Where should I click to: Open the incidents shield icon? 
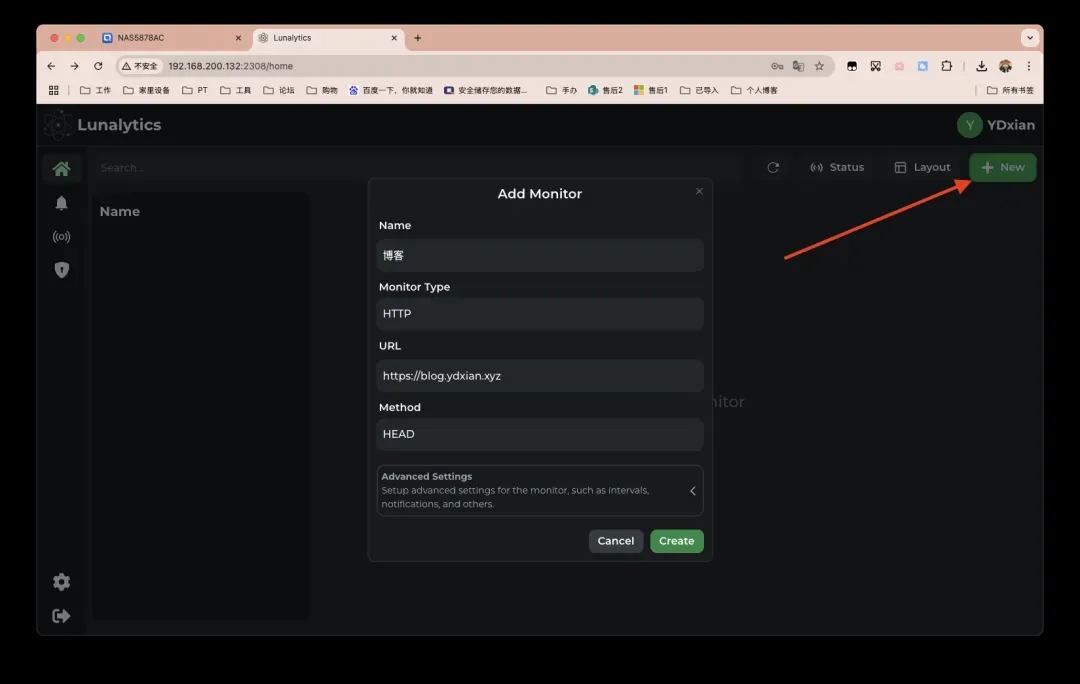(61, 270)
